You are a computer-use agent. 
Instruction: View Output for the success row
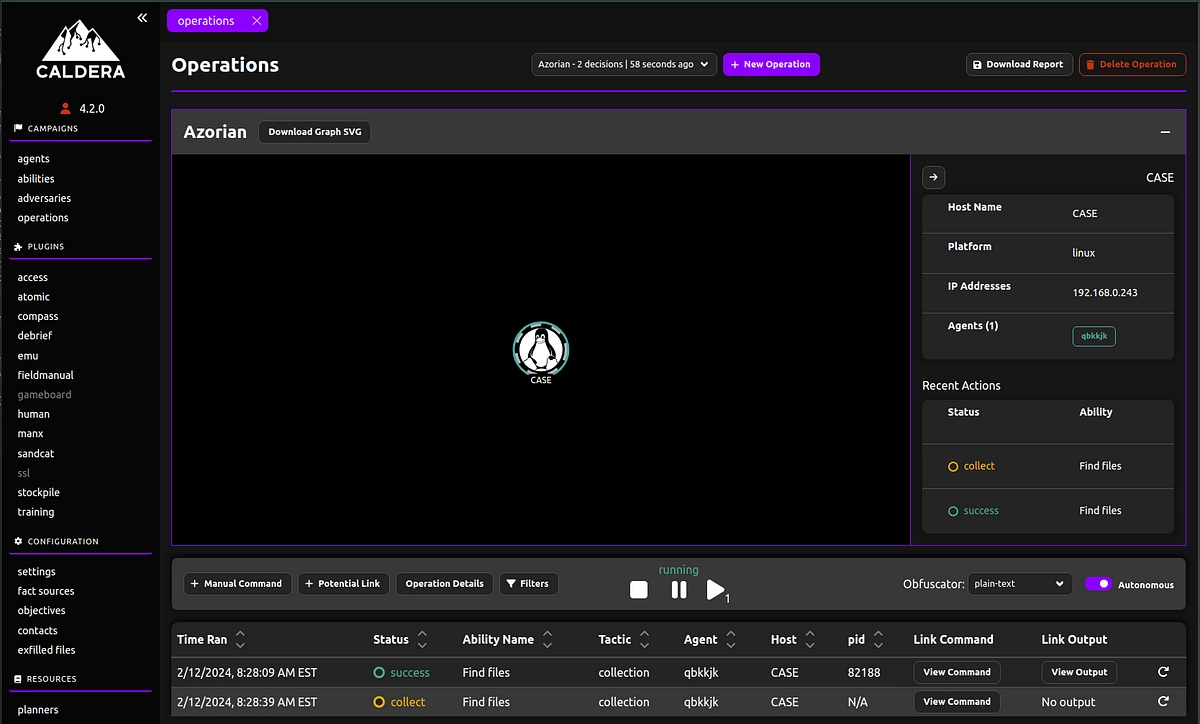[x=1079, y=672]
